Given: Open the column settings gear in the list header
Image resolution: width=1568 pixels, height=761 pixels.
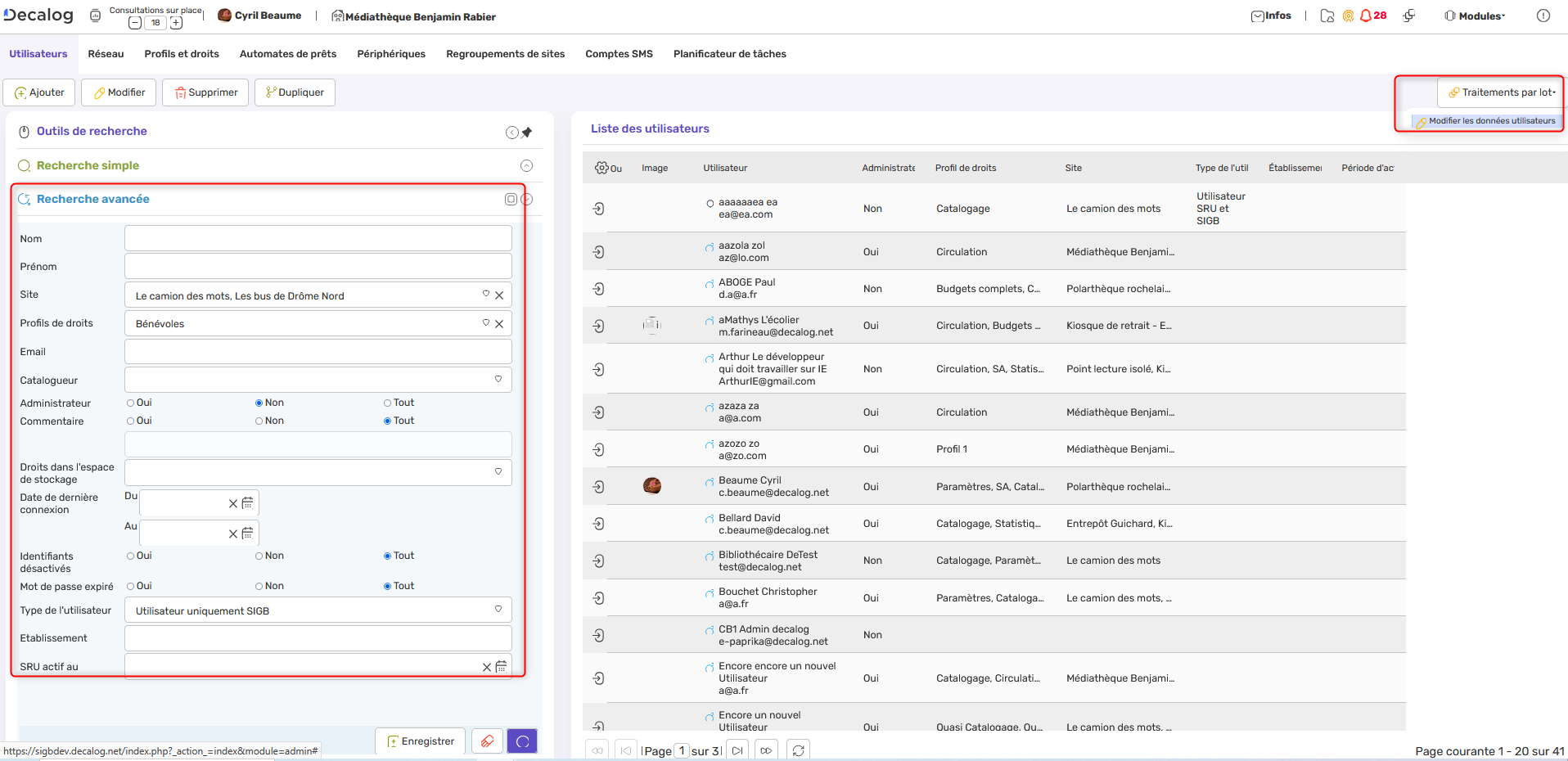Looking at the screenshot, I should tap(603, 168).
